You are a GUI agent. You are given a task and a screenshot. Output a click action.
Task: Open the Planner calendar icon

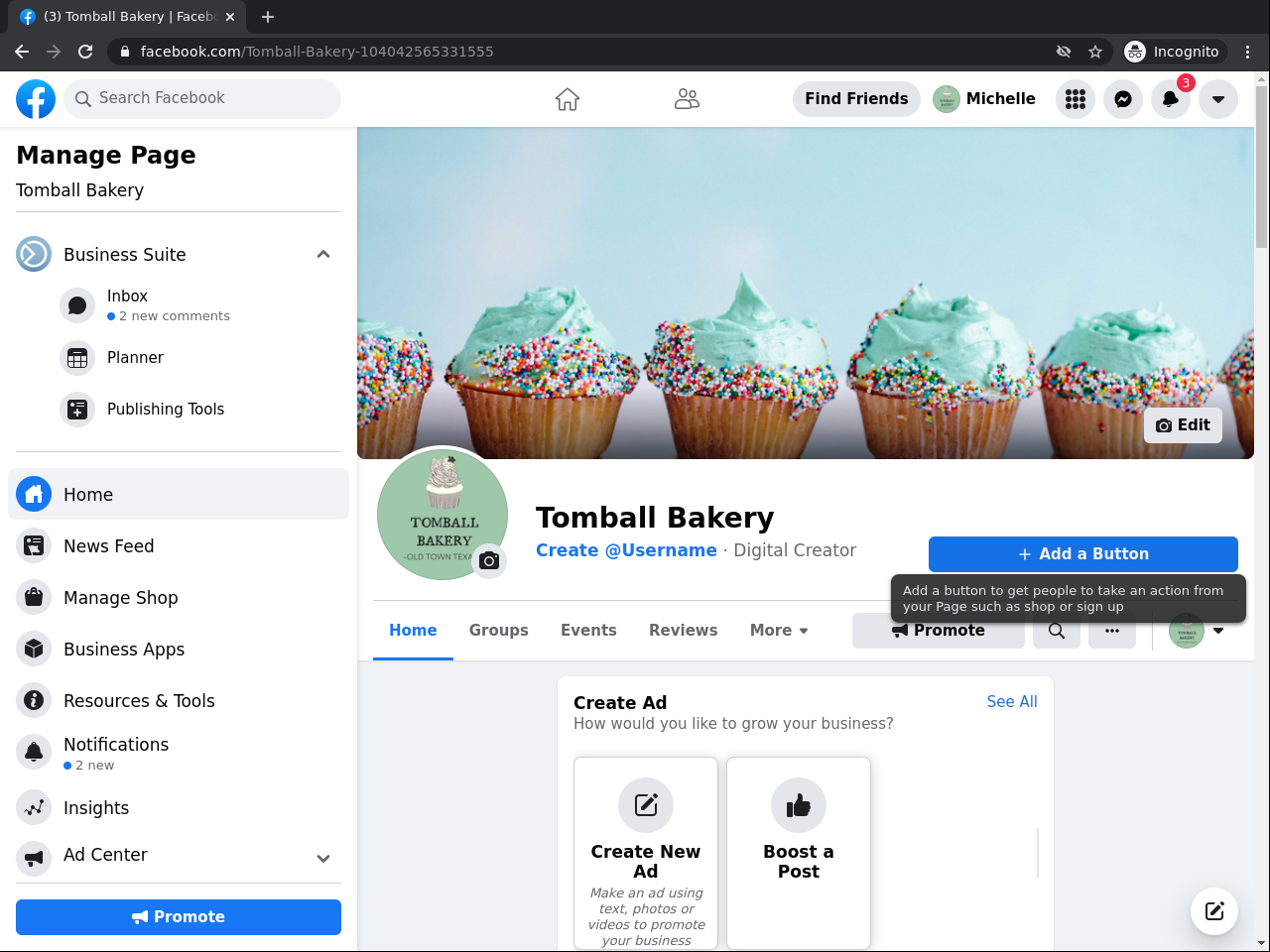click(77, 358)
